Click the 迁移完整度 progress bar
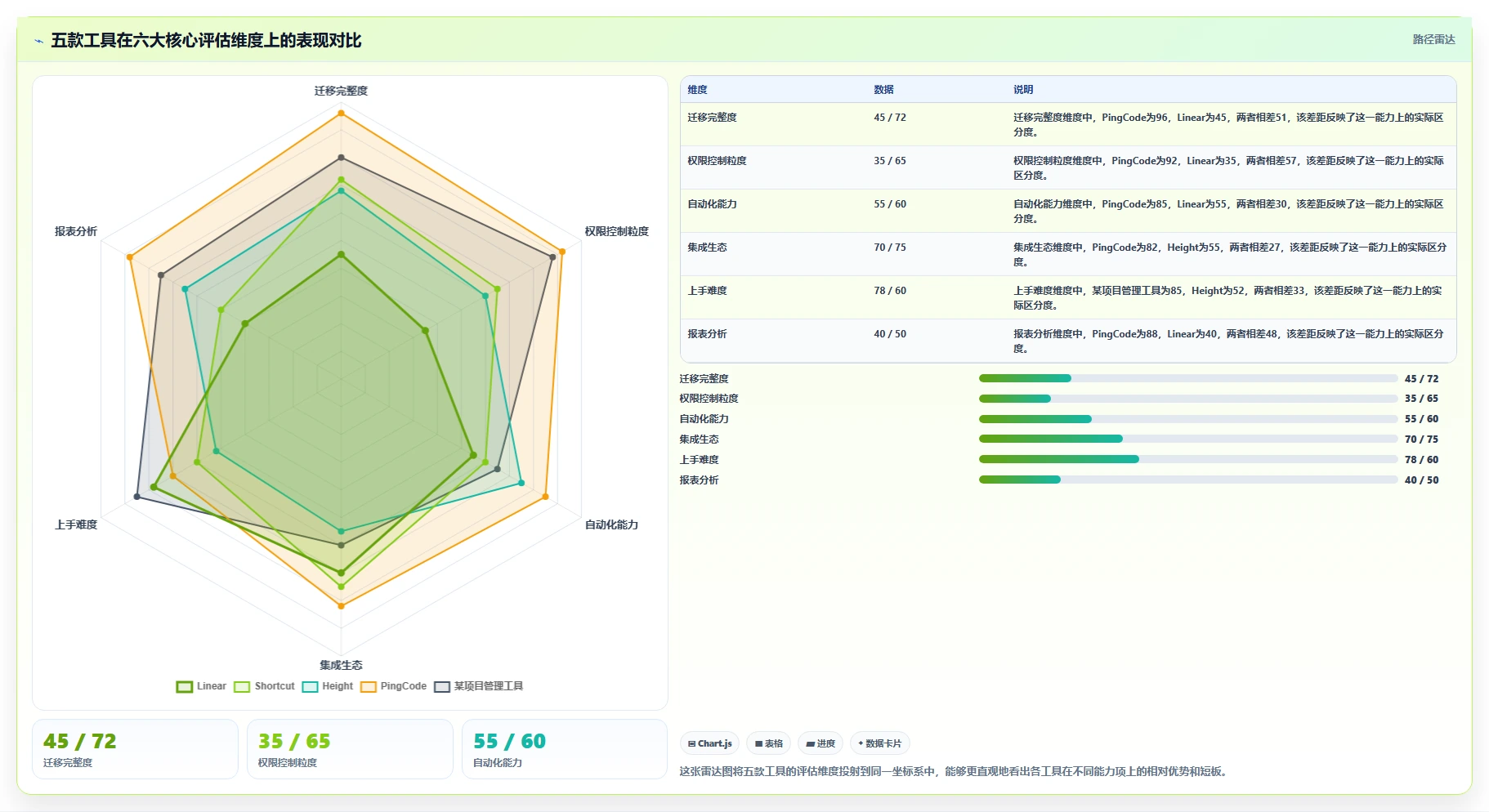The height and width of the screenshot is (812, 1489). 1188,378
